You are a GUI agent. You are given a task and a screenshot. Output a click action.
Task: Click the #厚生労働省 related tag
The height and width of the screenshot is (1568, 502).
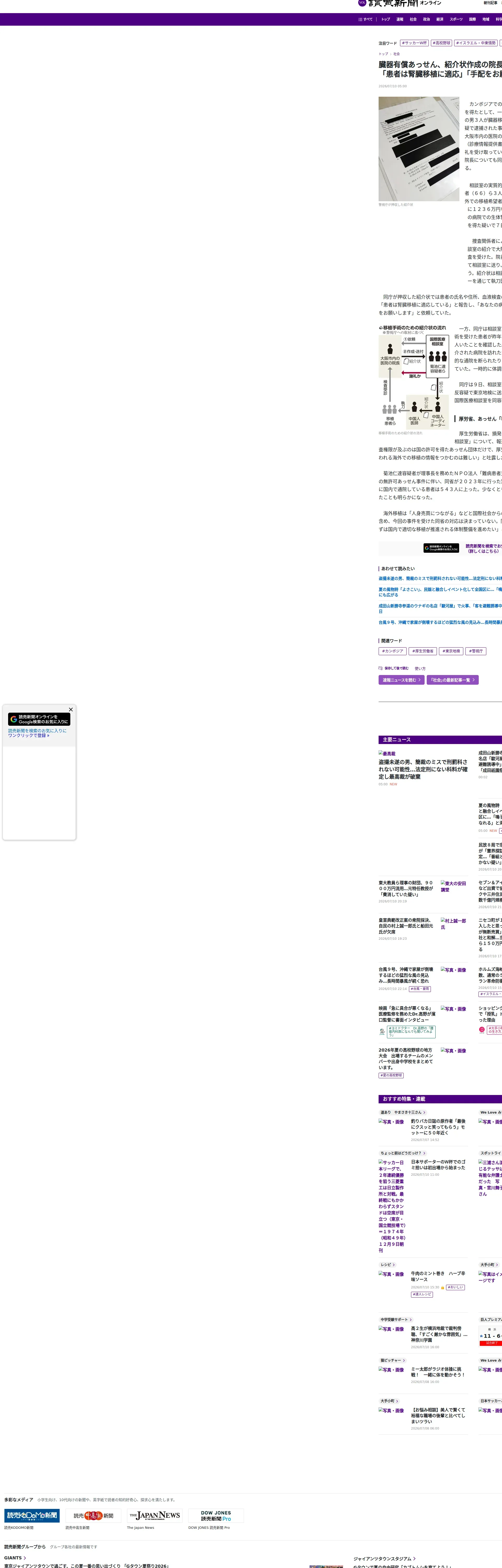[422, 651]
